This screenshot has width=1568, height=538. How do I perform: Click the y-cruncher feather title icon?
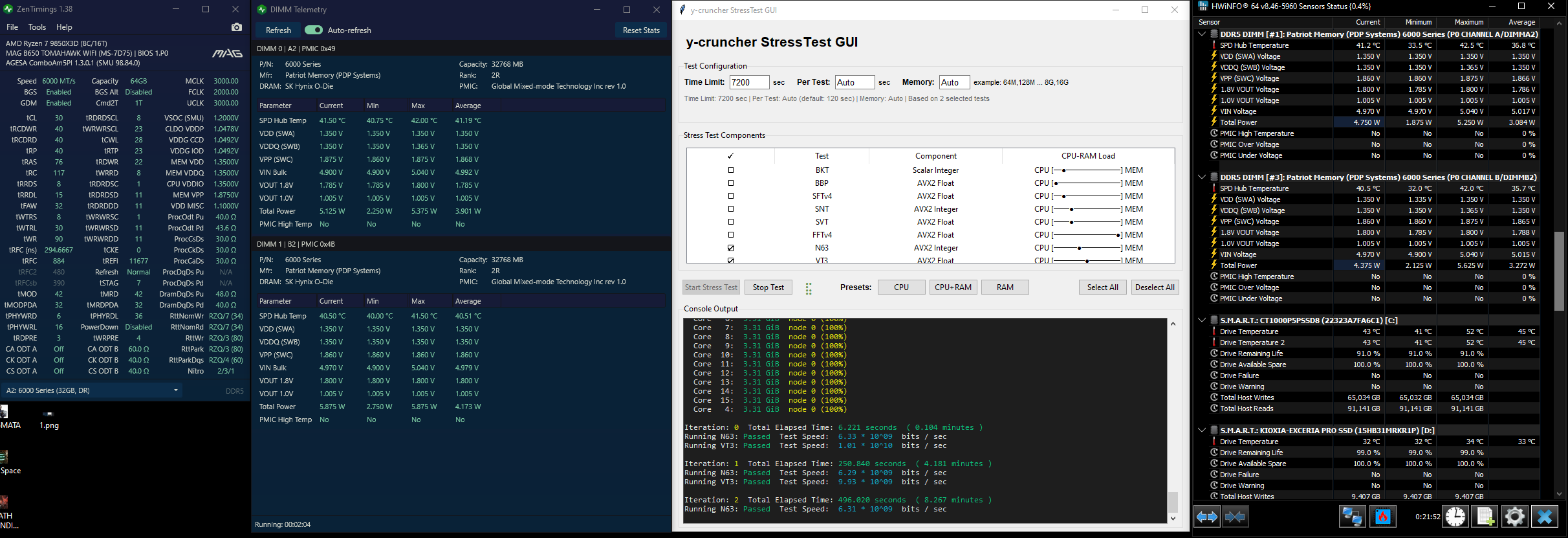coord(682,10)
